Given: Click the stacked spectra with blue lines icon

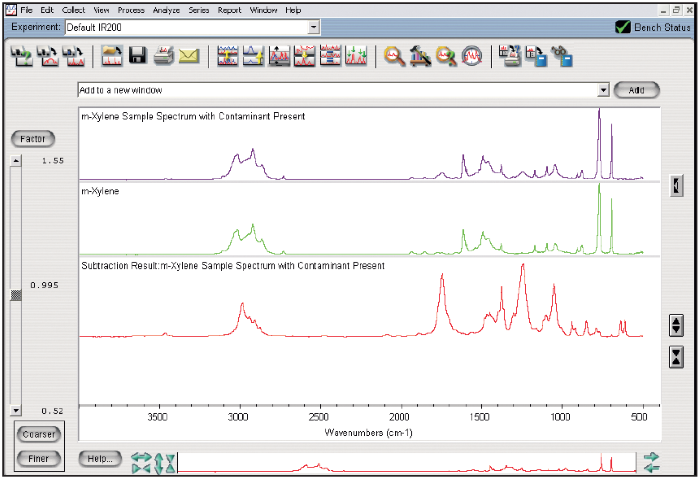Looking at the screenshot, I should (x=330, y=56).
